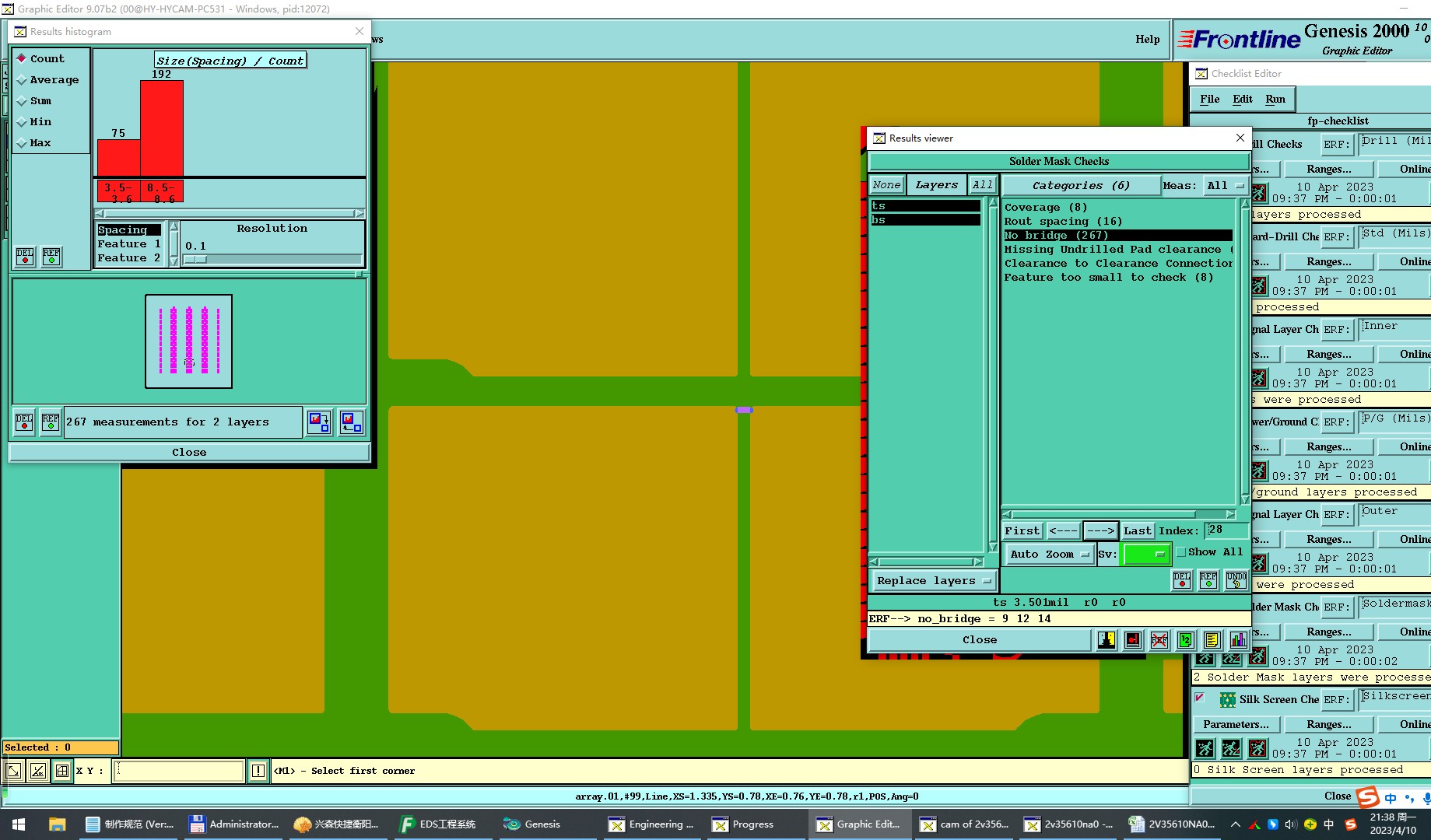1431x840 pixels.
Task: Toggle Show All checkbox in Results viewer
Action: [1181, 551]
